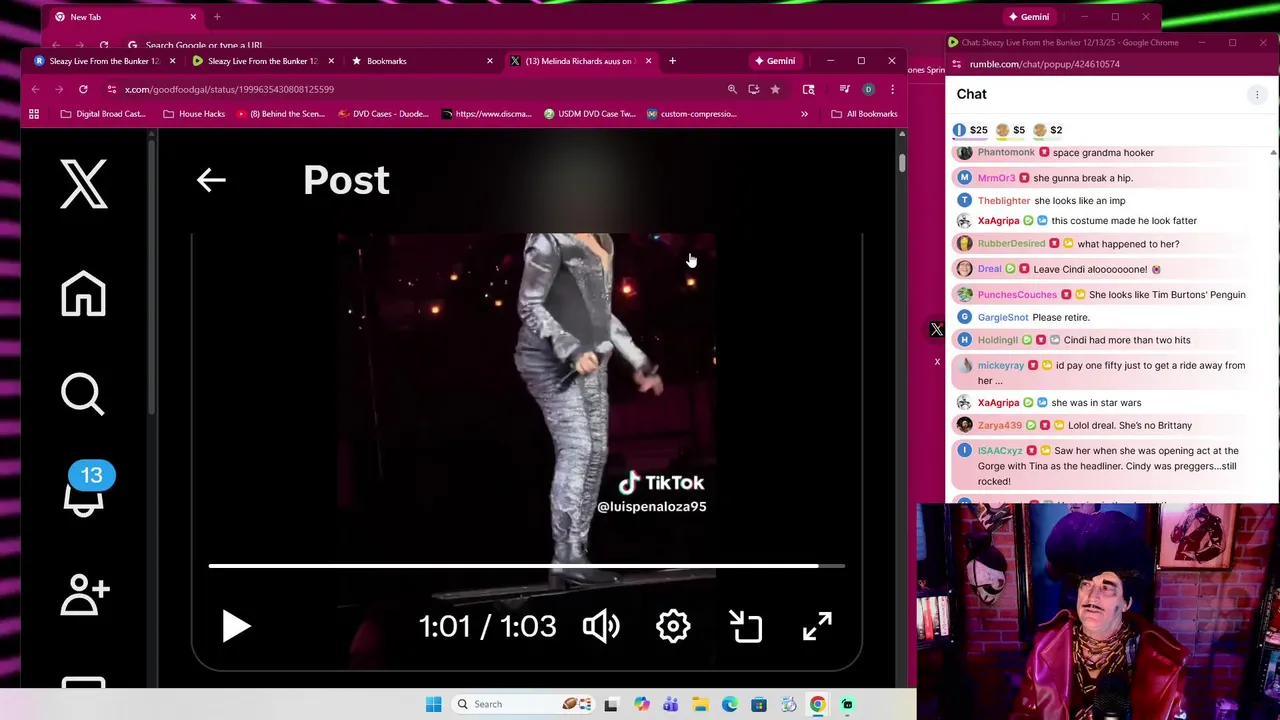1280x720 pixels.
Task: Click username Phantomonk in chat
Action: click(1005, 152)
